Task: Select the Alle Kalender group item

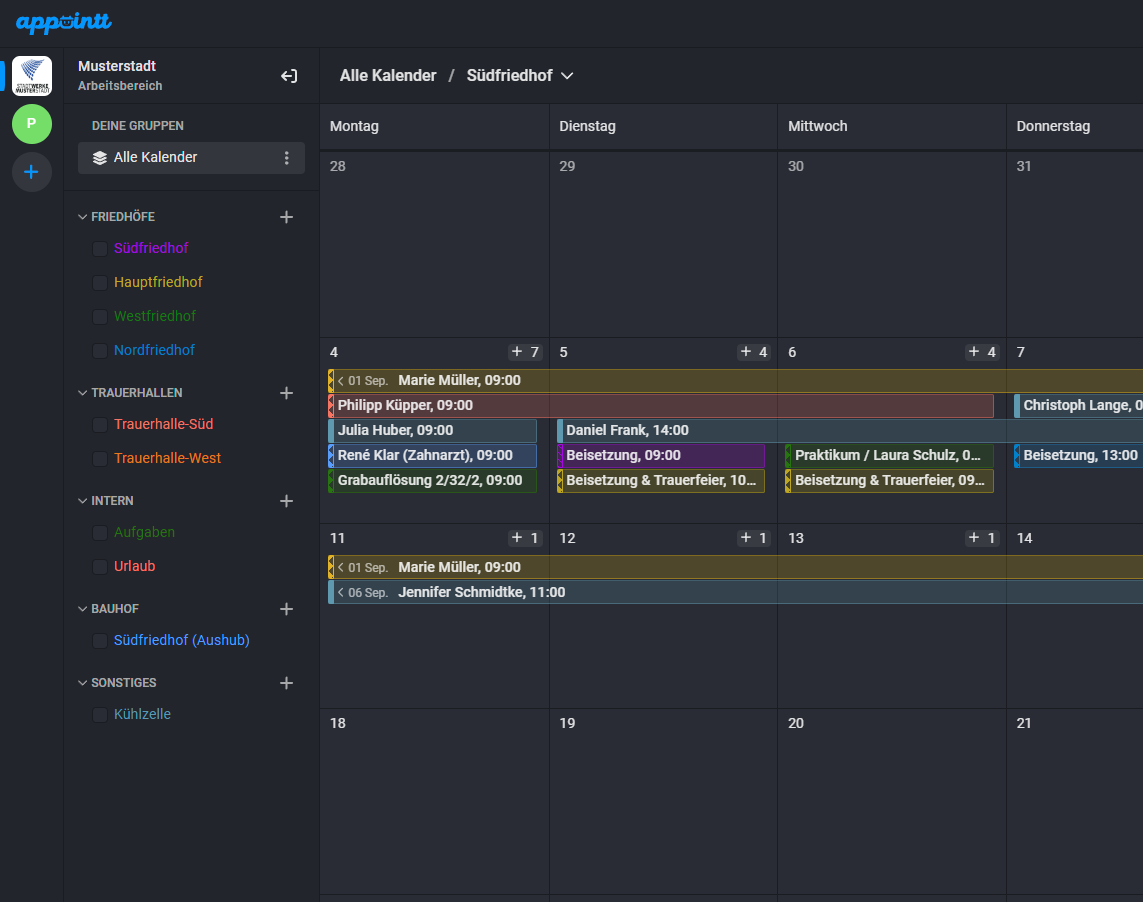Action: (x=155, y=158)
